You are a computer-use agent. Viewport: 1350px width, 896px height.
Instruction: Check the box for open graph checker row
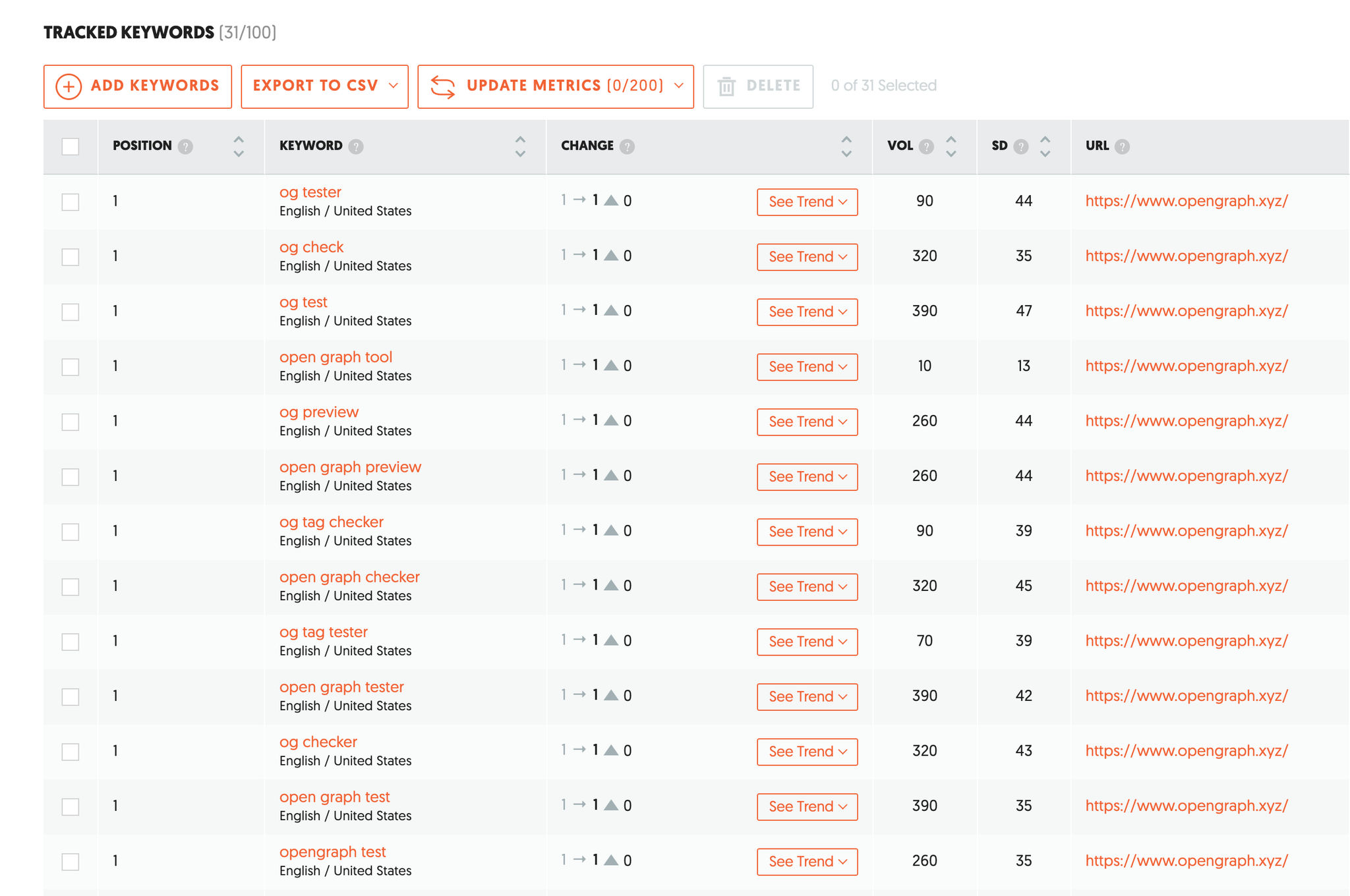[x=71, y=586]
